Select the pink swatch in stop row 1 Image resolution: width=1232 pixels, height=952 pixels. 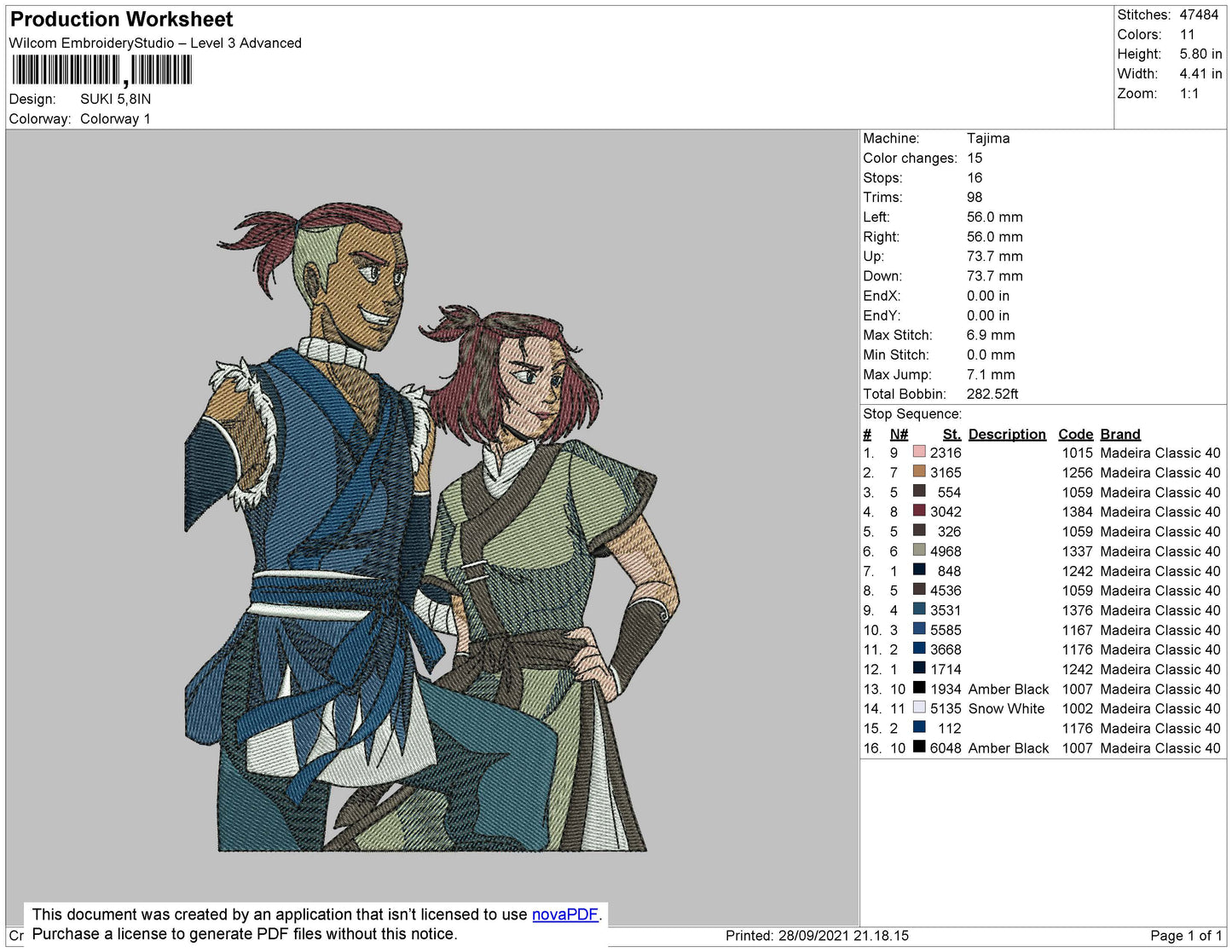pyautogui.click(x=919, y=453)
